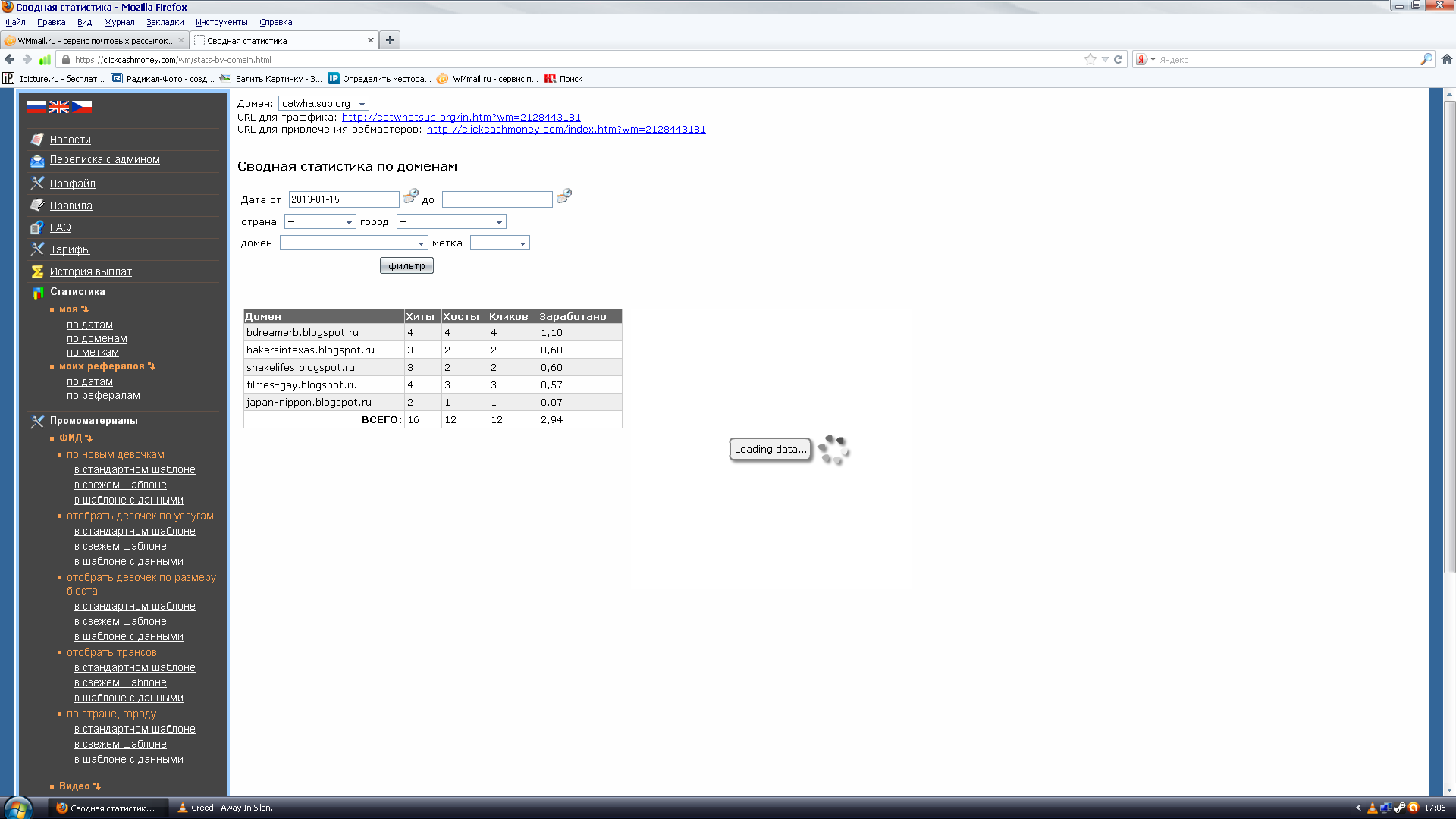Expand the 'Домен' catwhatsup.org dropdown

point(323,104)
